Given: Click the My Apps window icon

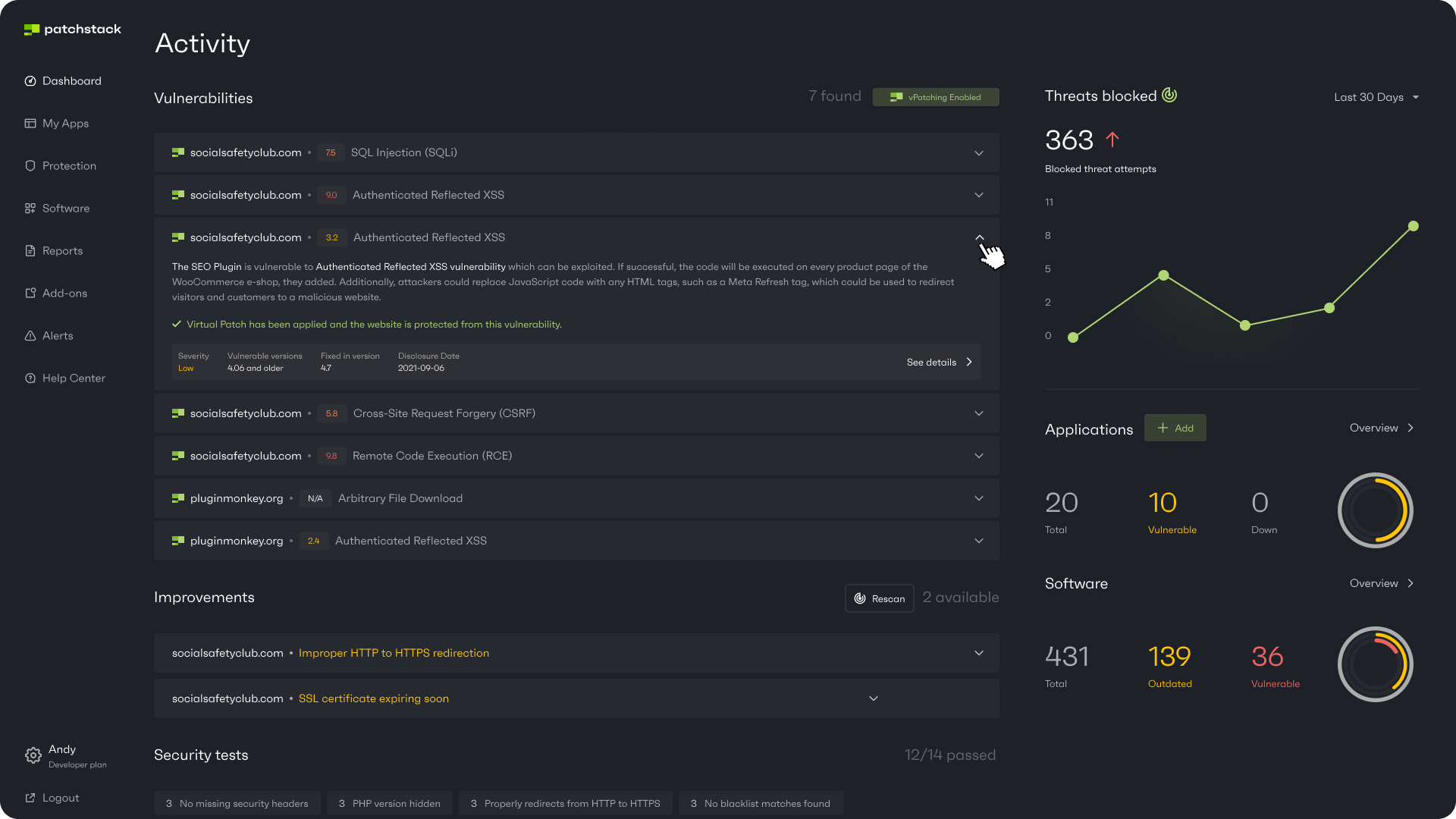Looking at the screenshot, I should tap(30, 124).
